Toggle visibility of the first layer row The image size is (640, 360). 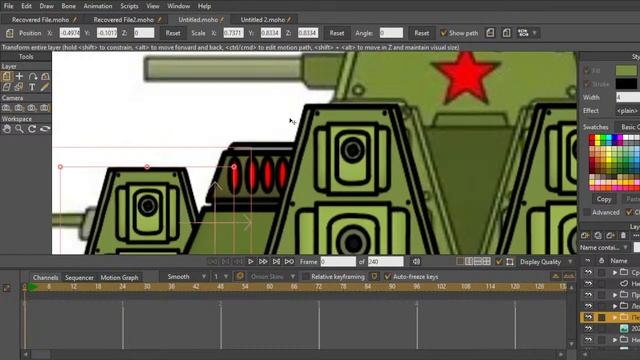(x=588, y=272)
